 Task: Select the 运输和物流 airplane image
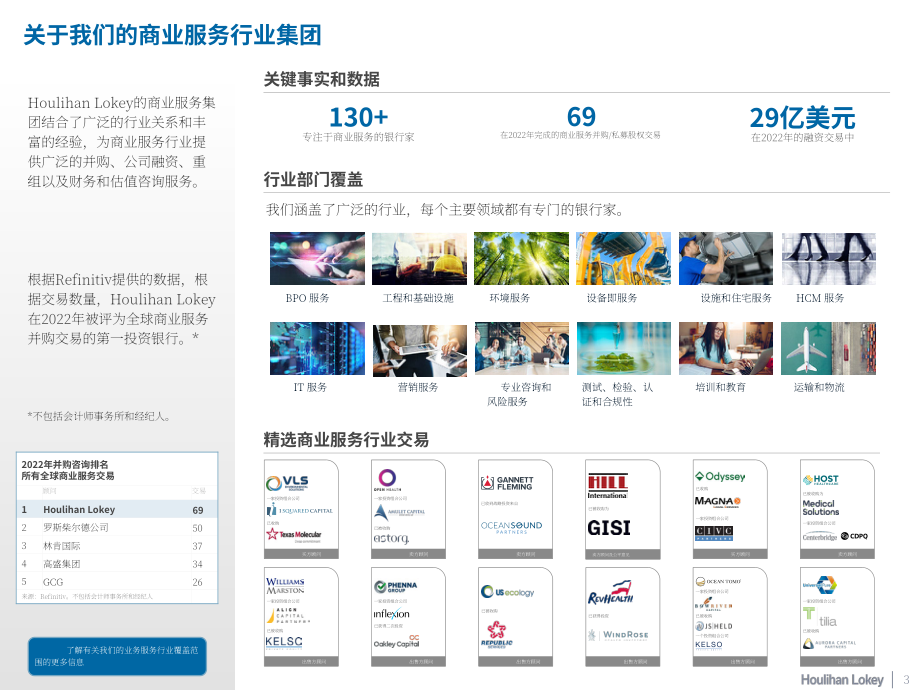tap(828, 349)
